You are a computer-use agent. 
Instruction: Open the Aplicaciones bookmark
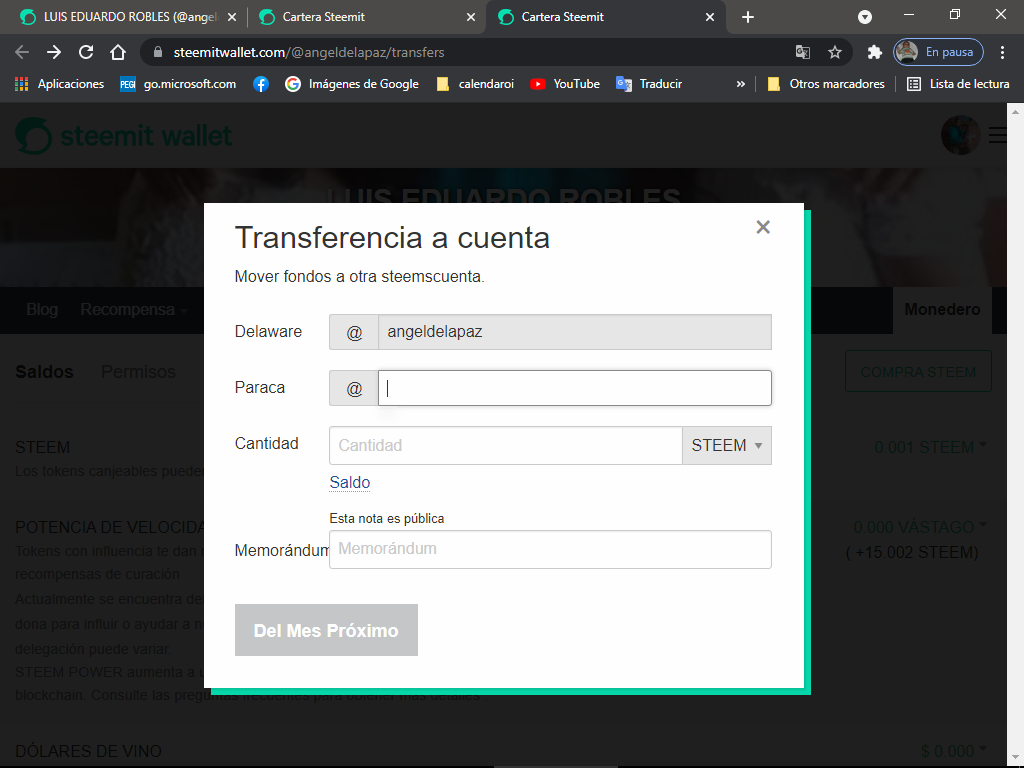point(59,84)
